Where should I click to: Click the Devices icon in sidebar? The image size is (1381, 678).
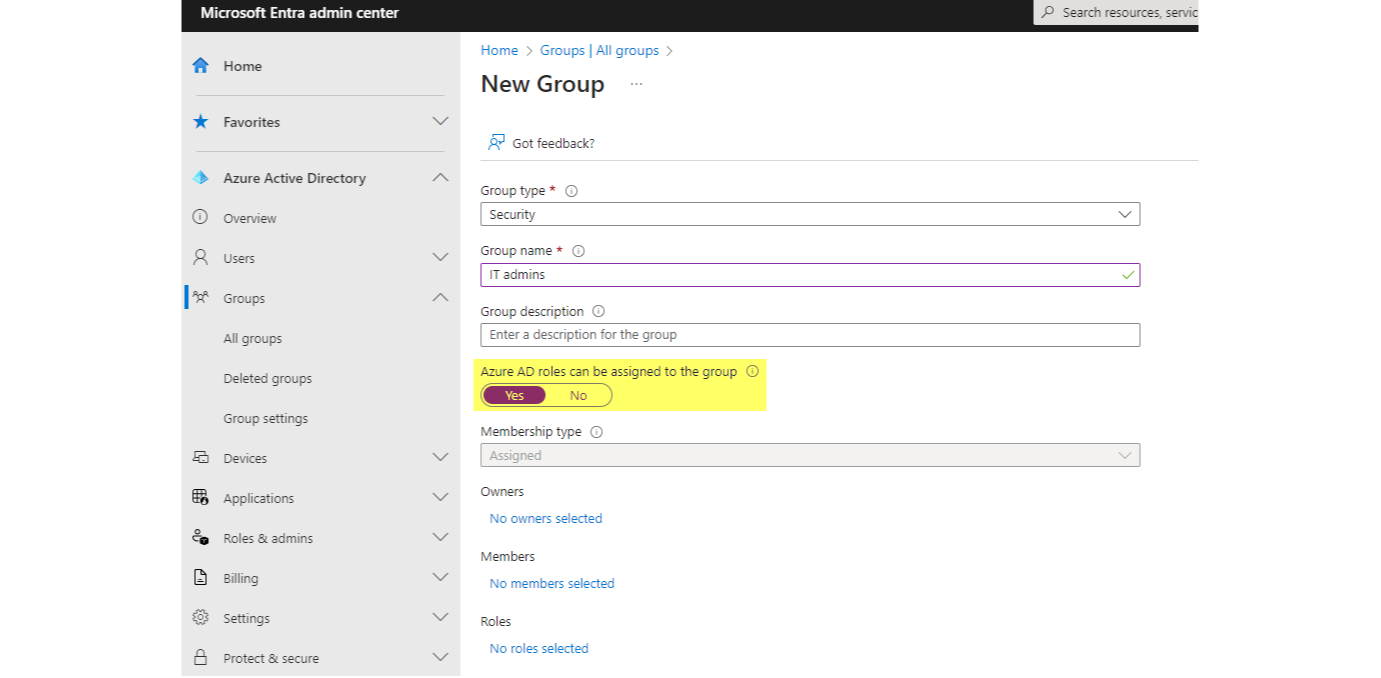(x=200, y=458)
